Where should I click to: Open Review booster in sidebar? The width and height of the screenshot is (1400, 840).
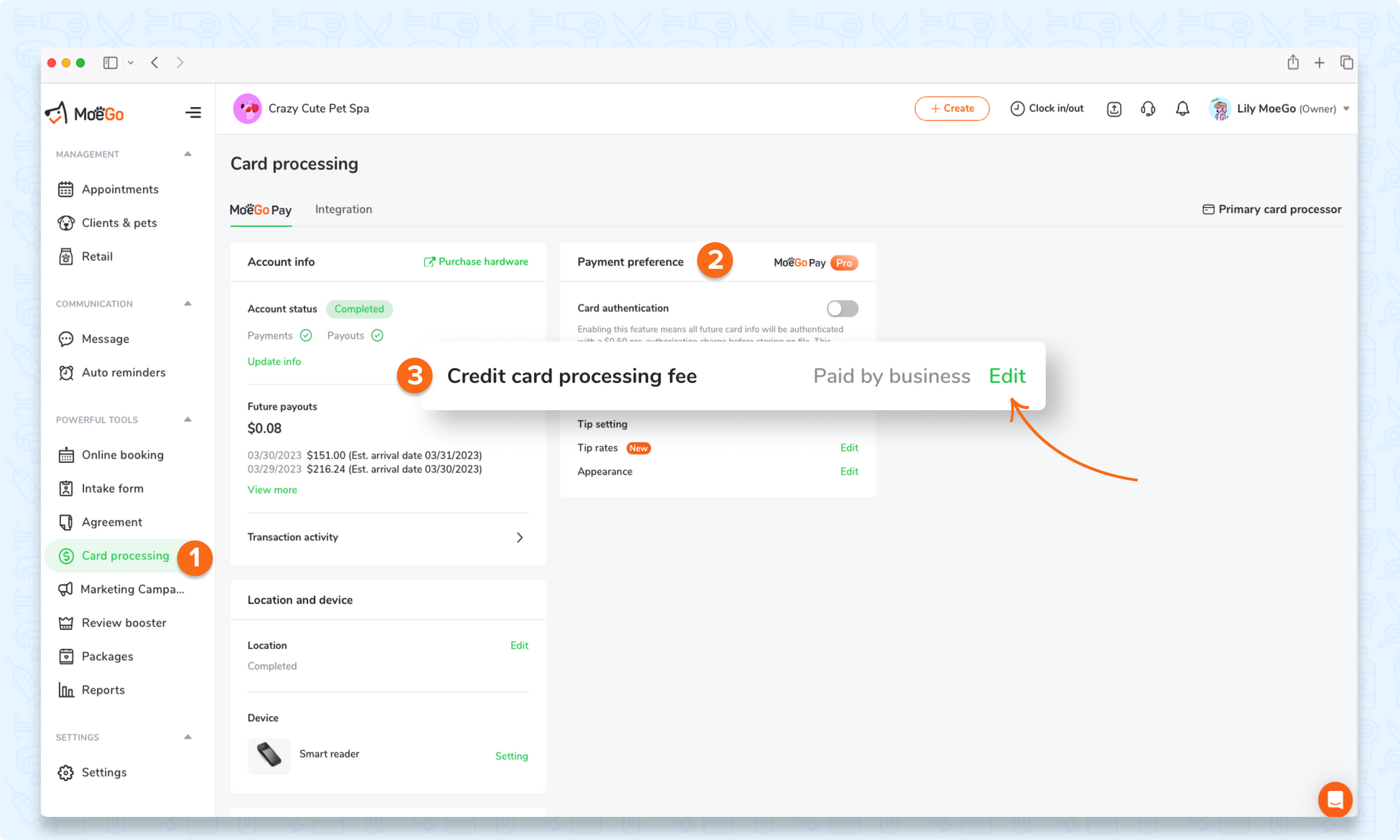[123, 623]
